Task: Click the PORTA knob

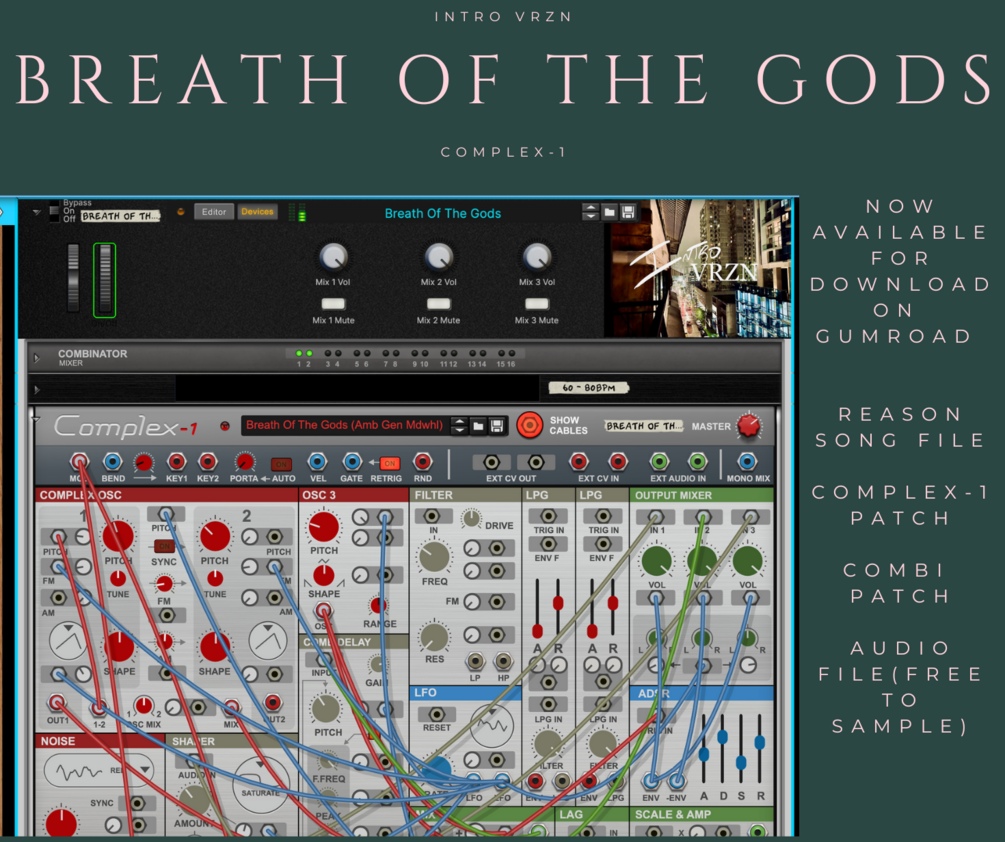Action: [x=244, y=461]
